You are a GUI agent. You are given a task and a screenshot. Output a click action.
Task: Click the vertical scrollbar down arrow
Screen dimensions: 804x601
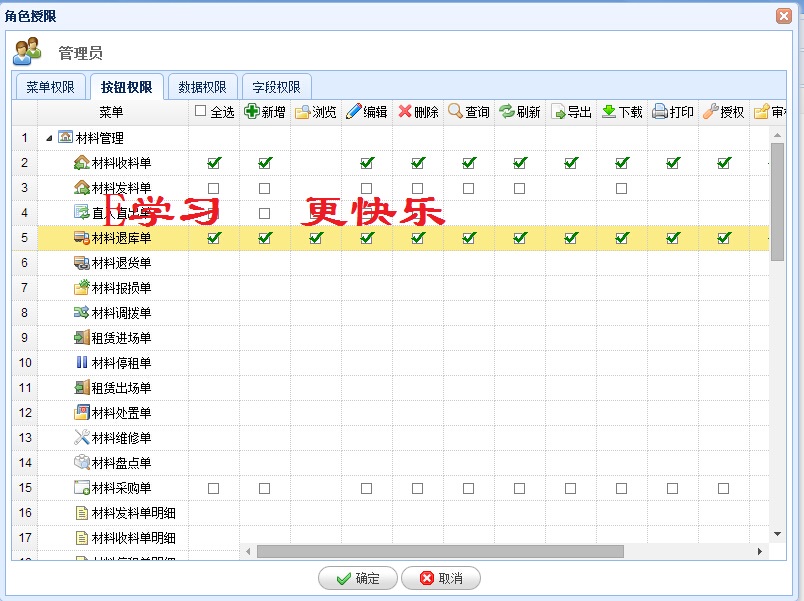777,535
